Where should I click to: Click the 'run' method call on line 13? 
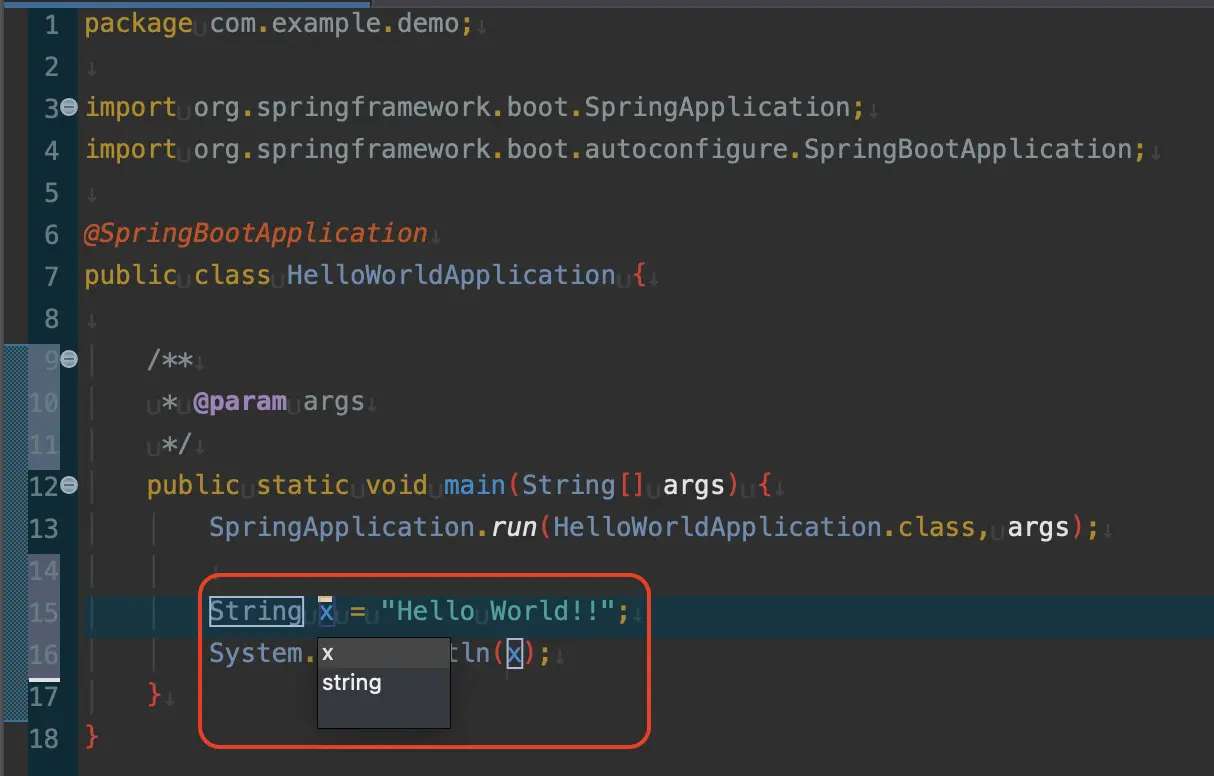tap(514, 527)
